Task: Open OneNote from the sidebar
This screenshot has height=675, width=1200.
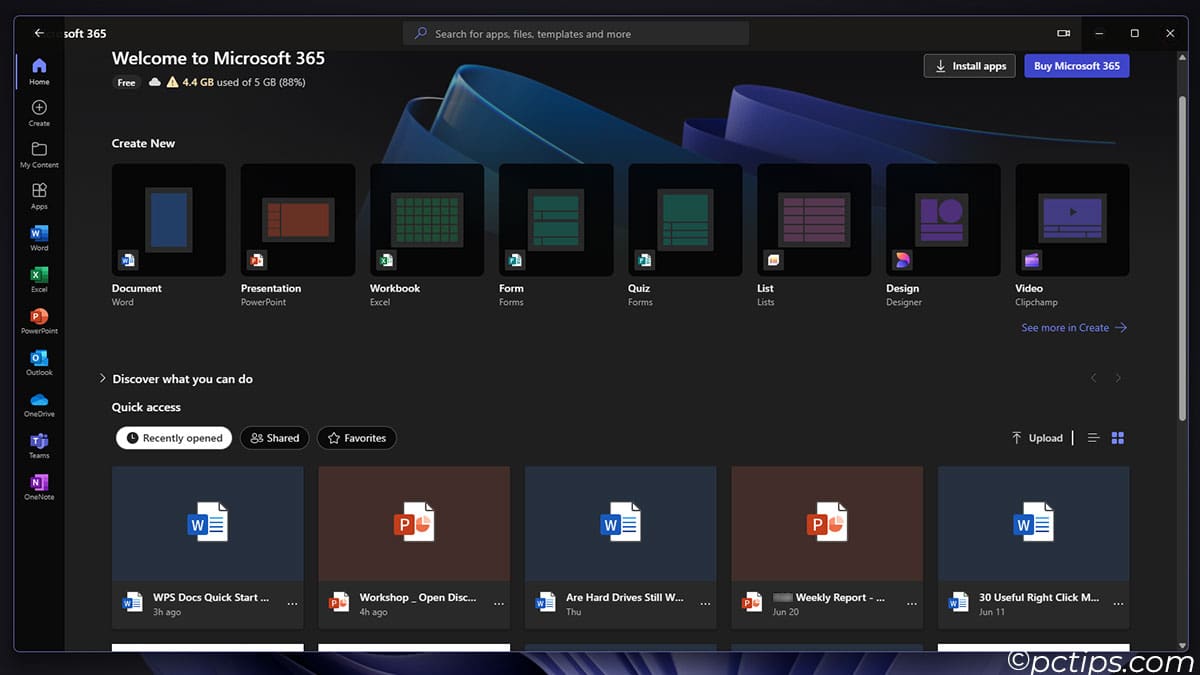Action: pyautogui.click(x=39, y=486)
